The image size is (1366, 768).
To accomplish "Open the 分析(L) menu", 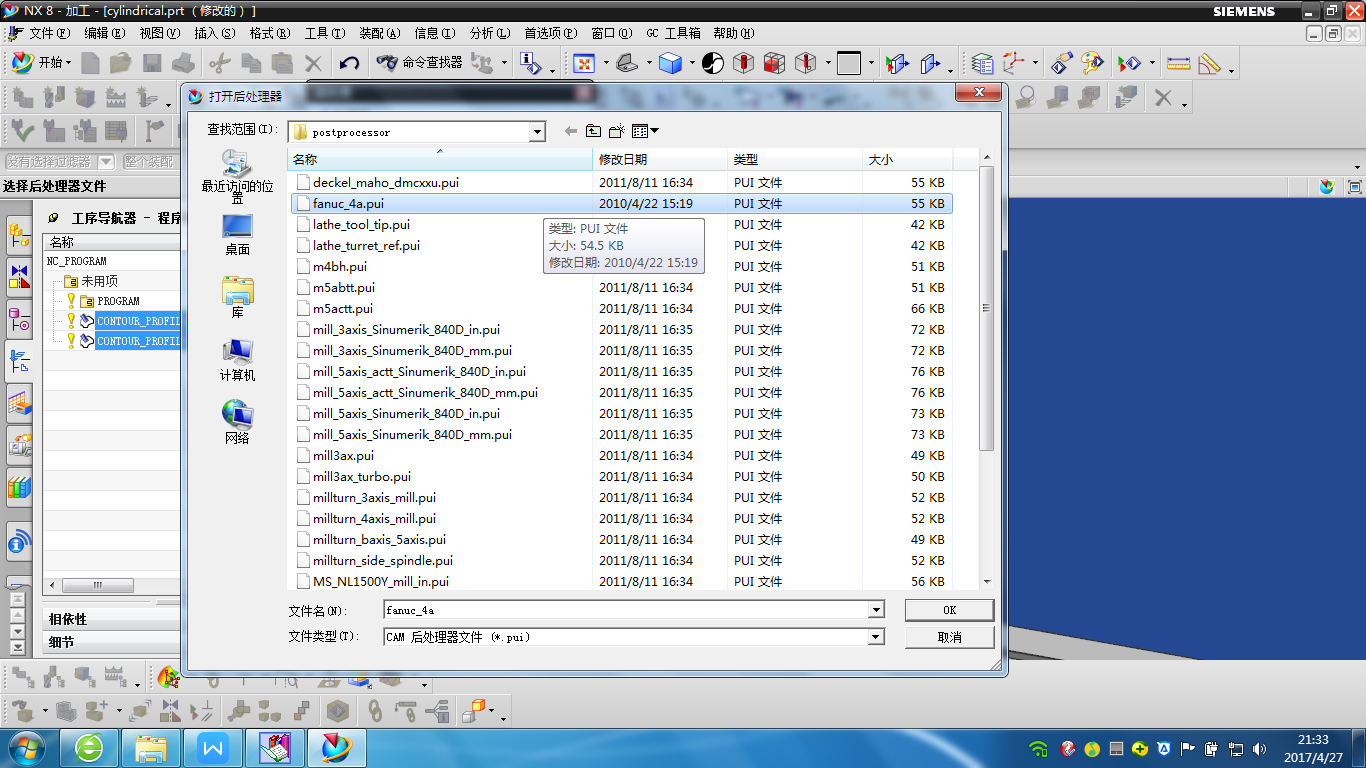I will (x=489, y=33).
